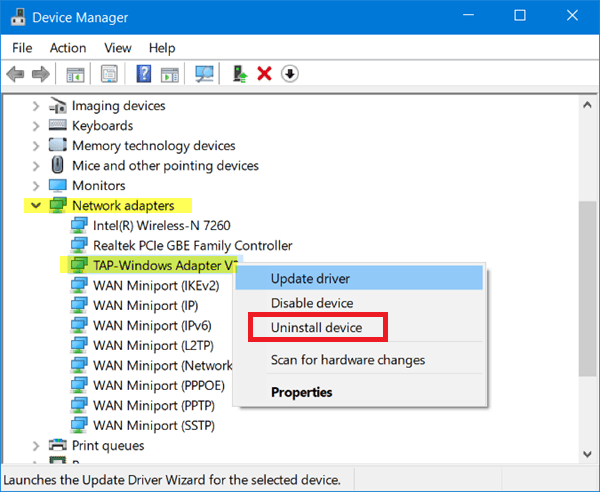Click the Device Manager title bar icon
This screenshot has width=600, height=492.
pos(18,17)
